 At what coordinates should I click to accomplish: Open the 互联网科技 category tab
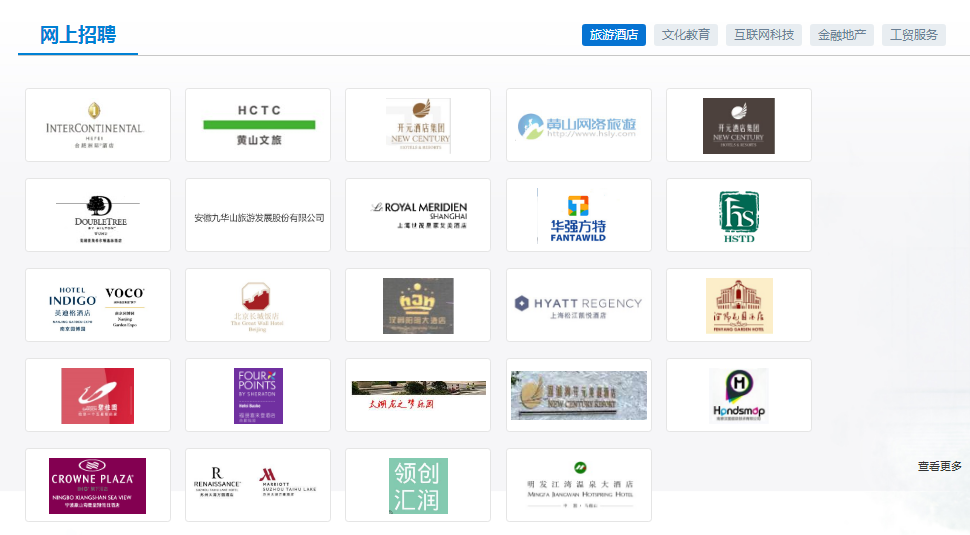point(763,35)
